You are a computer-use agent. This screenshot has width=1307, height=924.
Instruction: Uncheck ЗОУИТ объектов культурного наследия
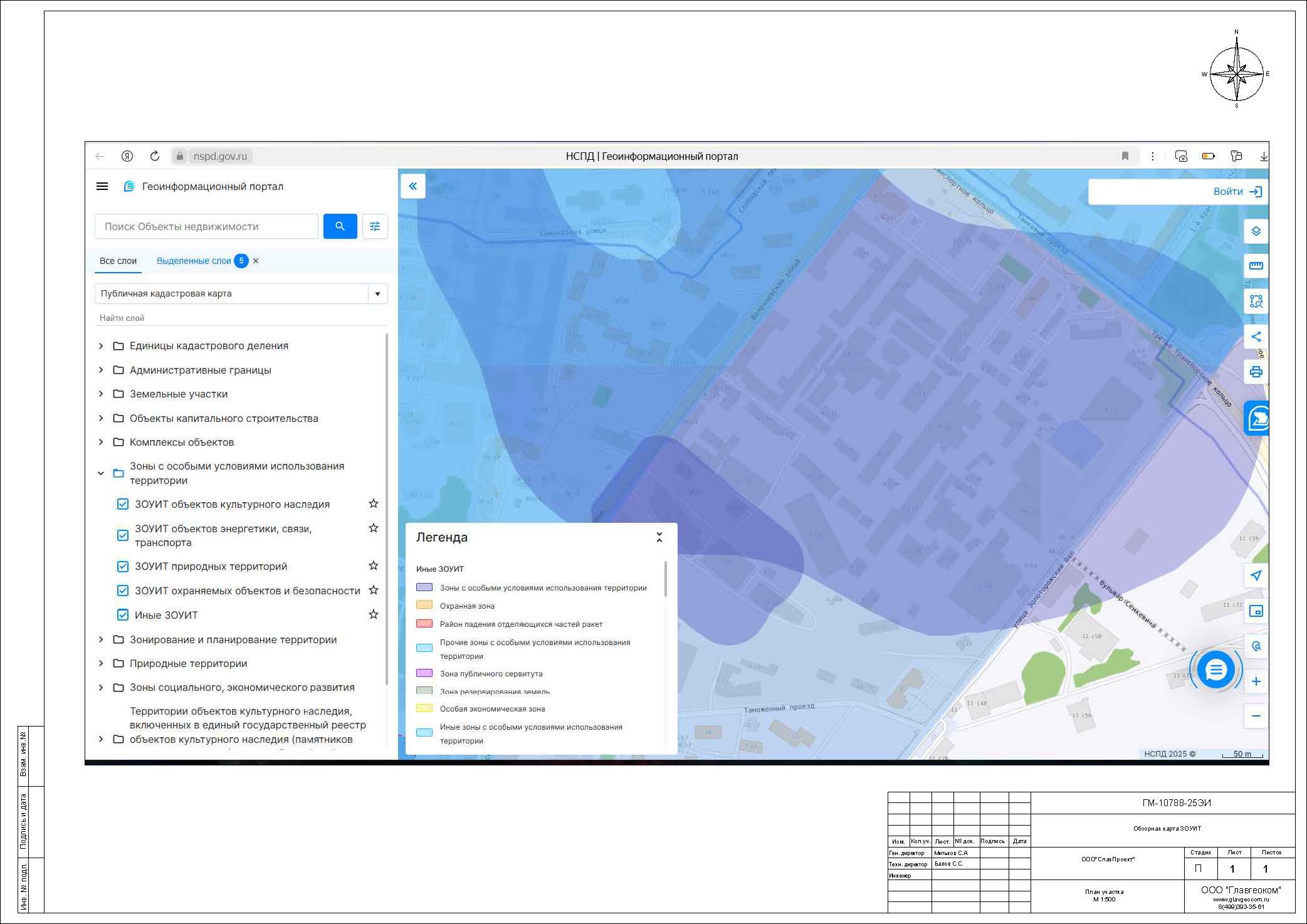pos(123,504)
